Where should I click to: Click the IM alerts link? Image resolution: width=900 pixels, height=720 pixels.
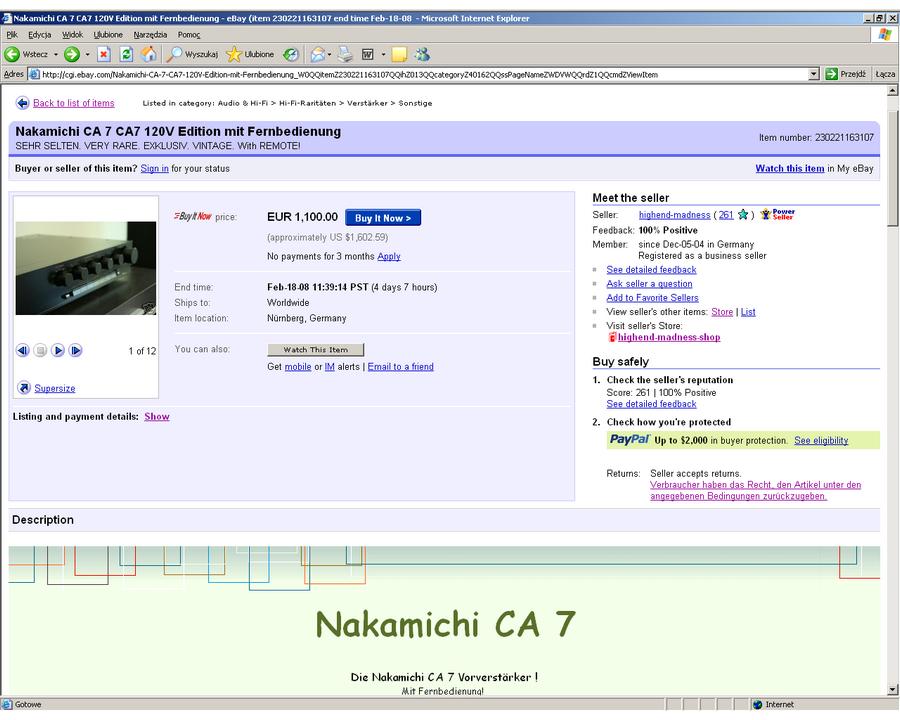click(329, 366)
